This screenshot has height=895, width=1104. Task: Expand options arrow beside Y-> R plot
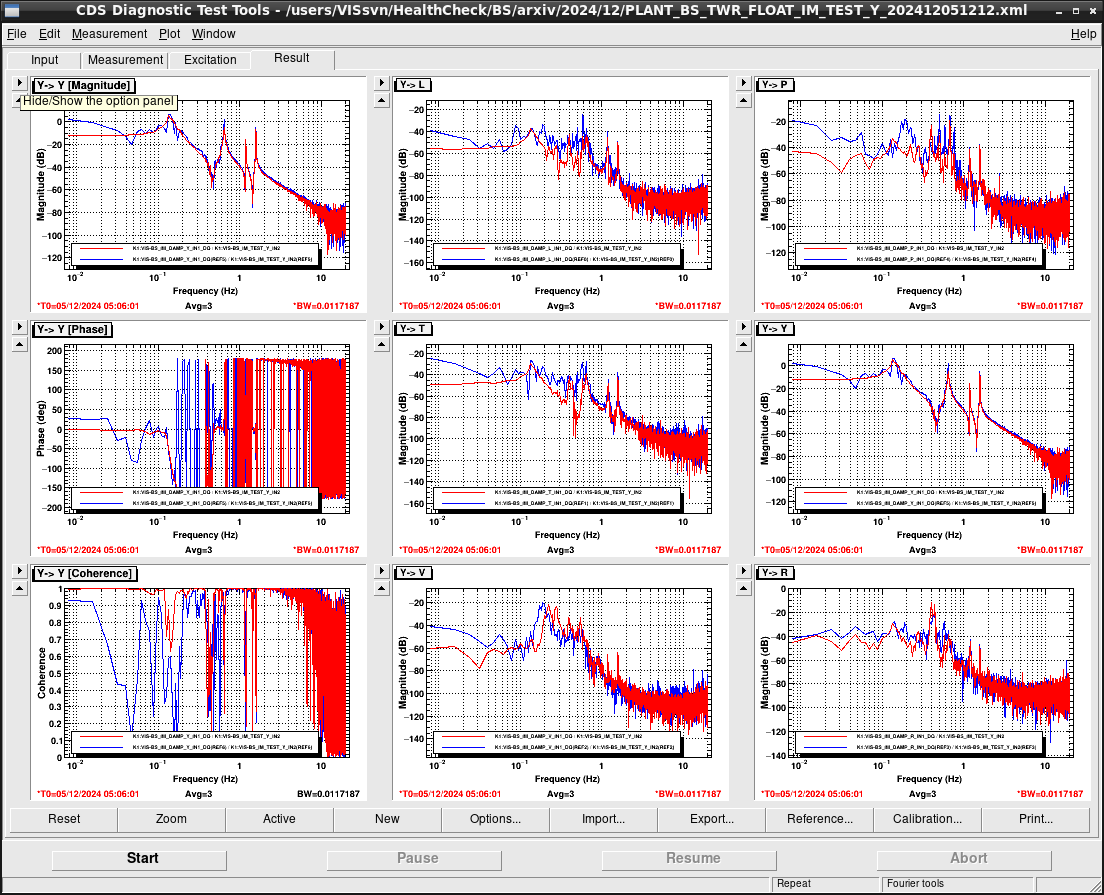pos(744,571)
